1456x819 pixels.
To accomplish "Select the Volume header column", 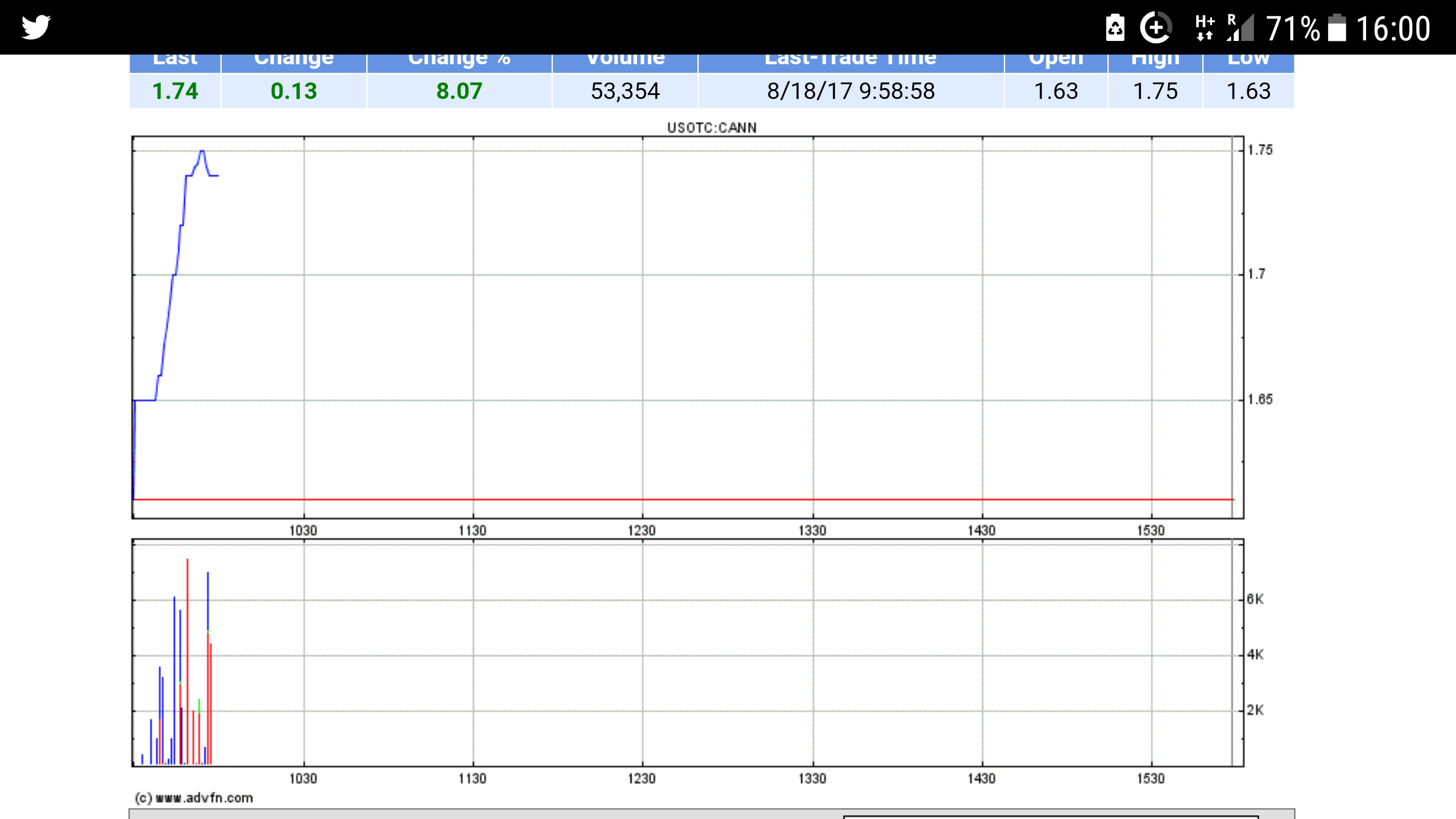I will 625,61.
